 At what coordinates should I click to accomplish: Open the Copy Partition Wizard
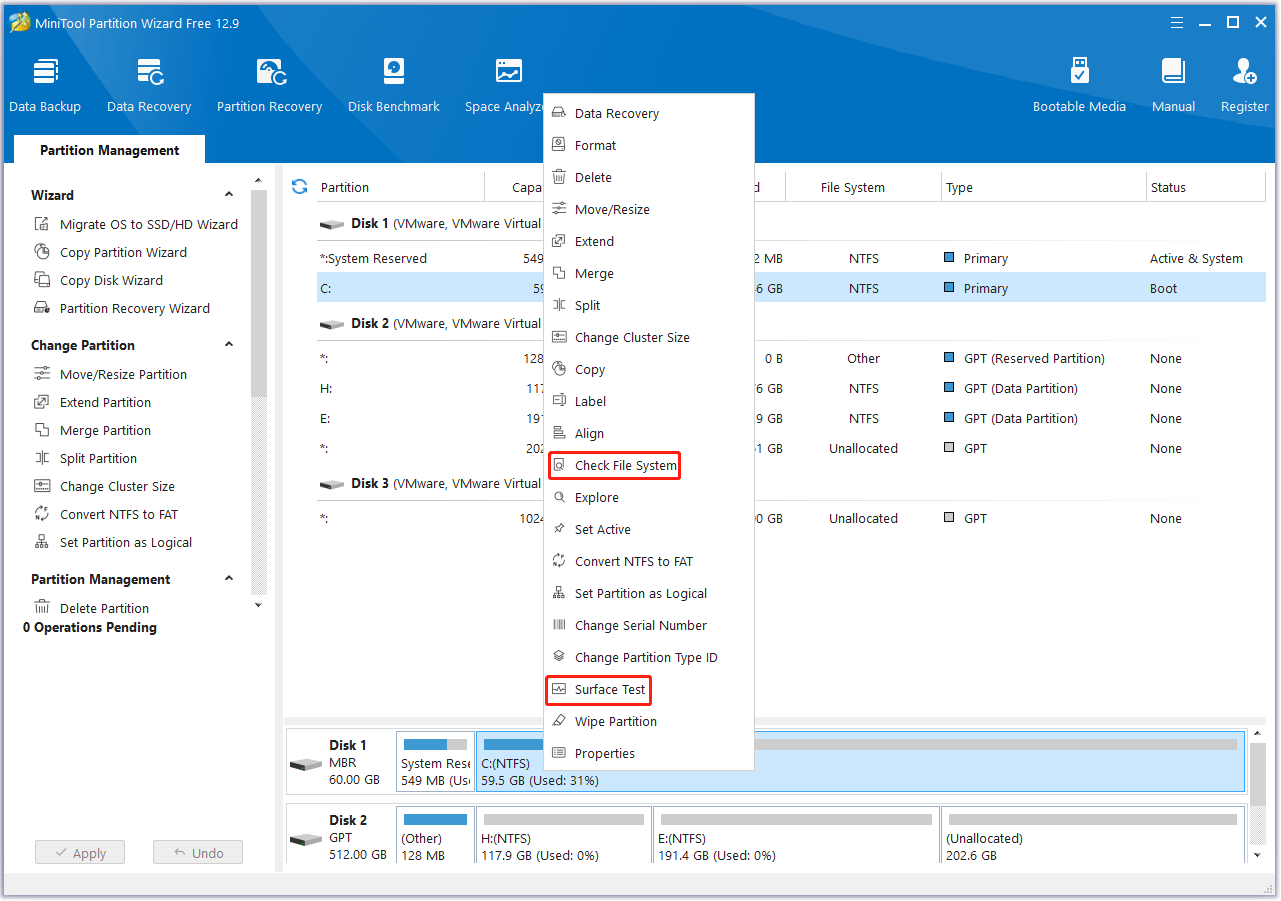(x=110, y=253)
